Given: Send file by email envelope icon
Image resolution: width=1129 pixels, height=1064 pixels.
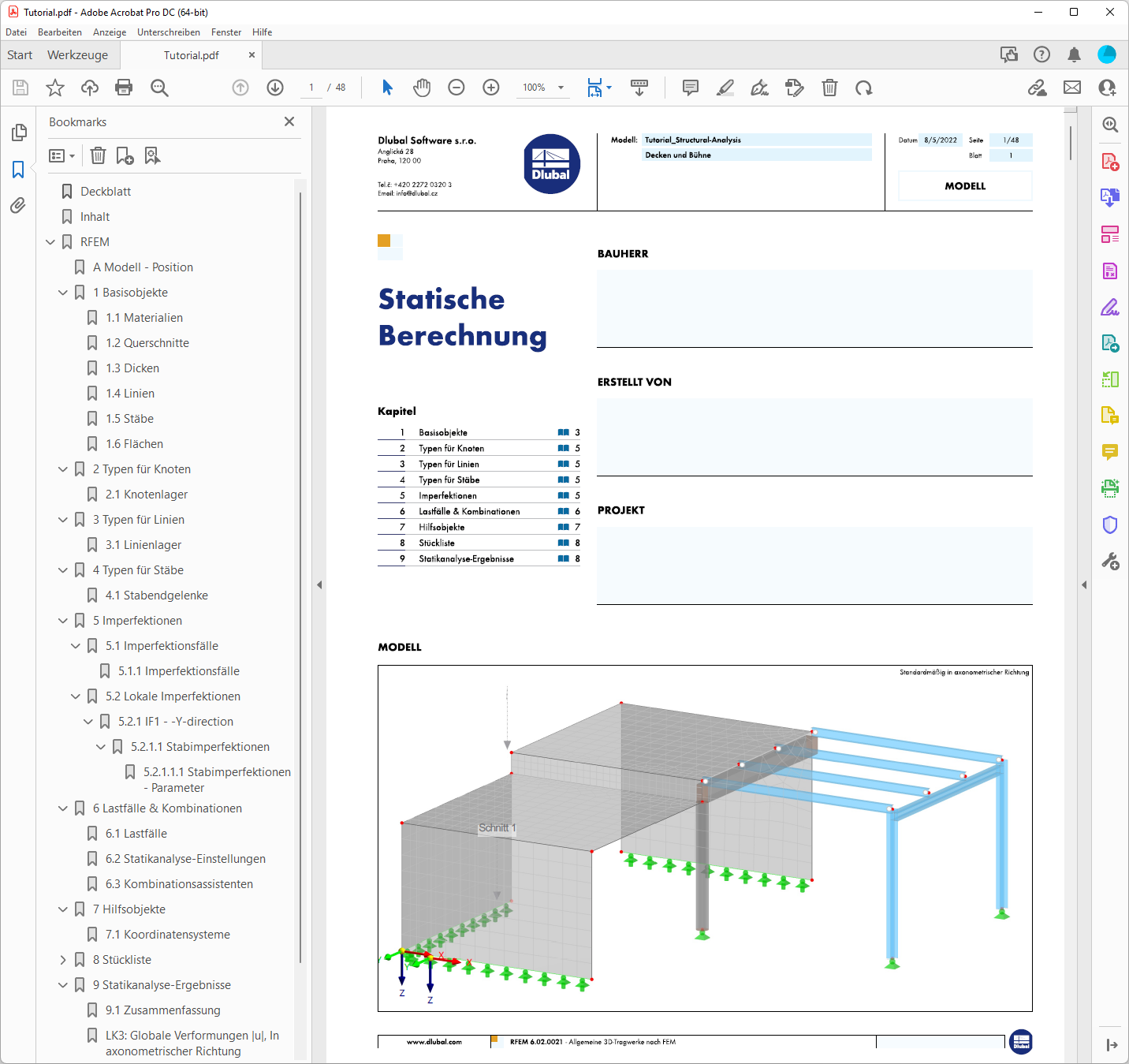Looking at the screenshot, I should pyautogui.click(x=1072, y=88).
